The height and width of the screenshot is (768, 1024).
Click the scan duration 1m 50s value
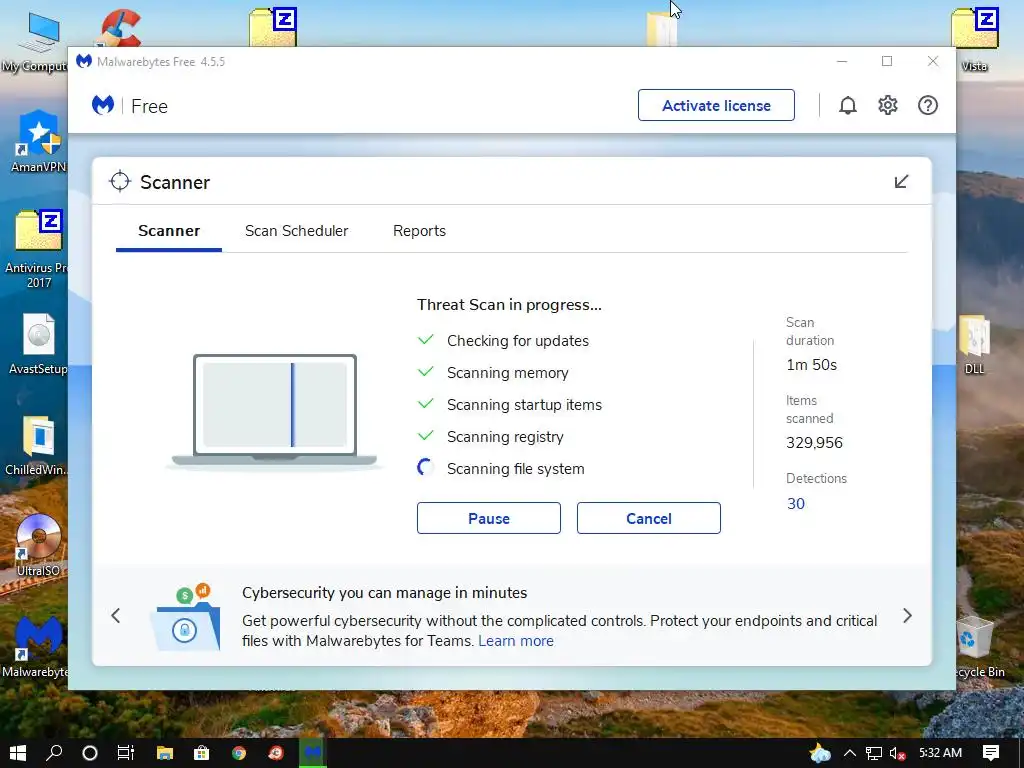pos(811,365)
